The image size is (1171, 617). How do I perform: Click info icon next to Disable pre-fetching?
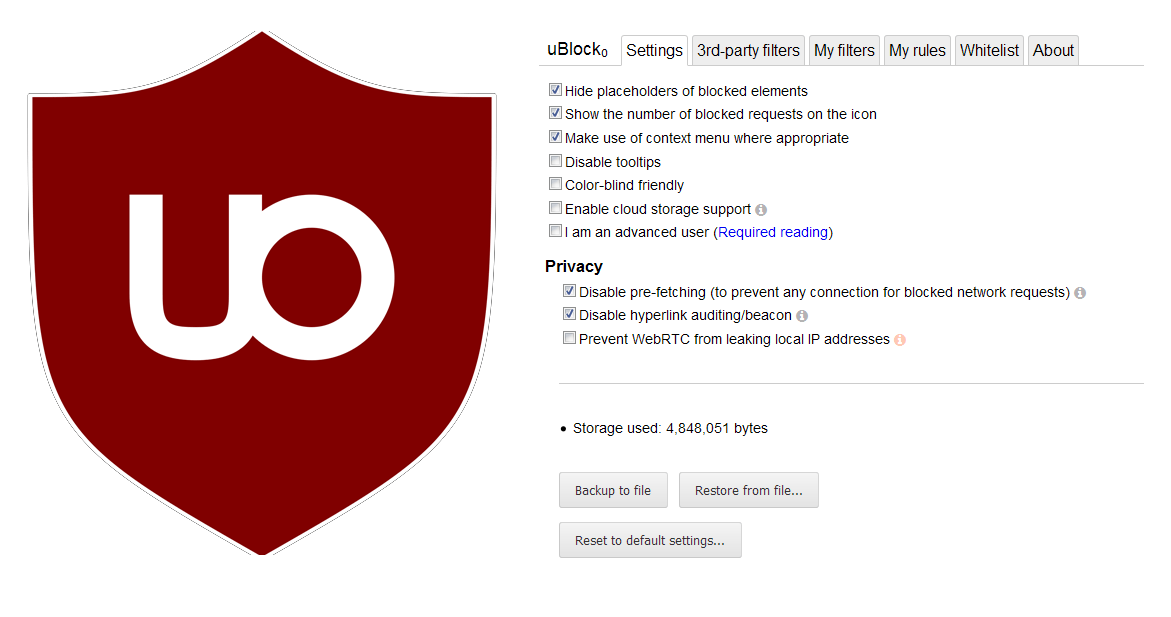click(1079, 292)
